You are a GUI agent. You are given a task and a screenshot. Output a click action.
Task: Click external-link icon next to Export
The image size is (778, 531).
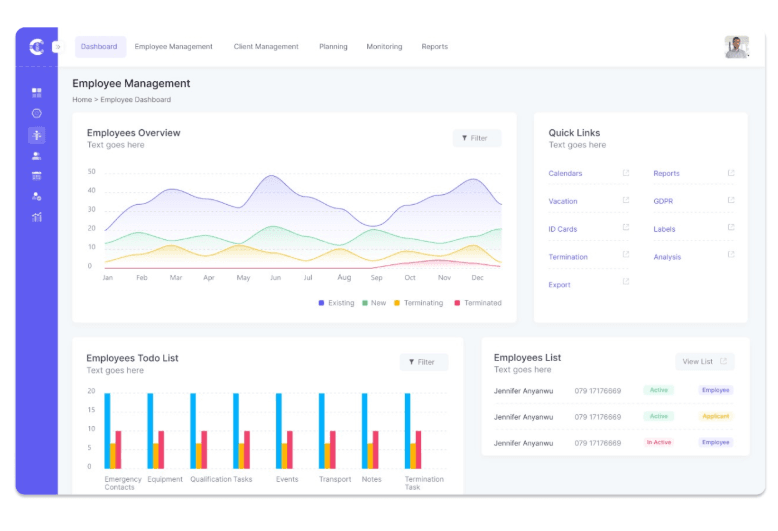626,281
